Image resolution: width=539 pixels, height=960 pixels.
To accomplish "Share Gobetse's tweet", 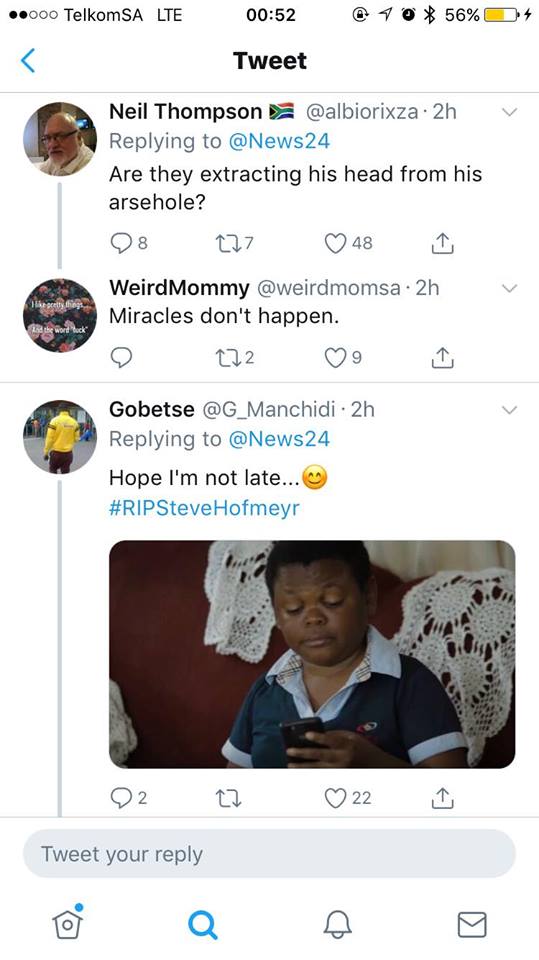I will coord(442,798).
